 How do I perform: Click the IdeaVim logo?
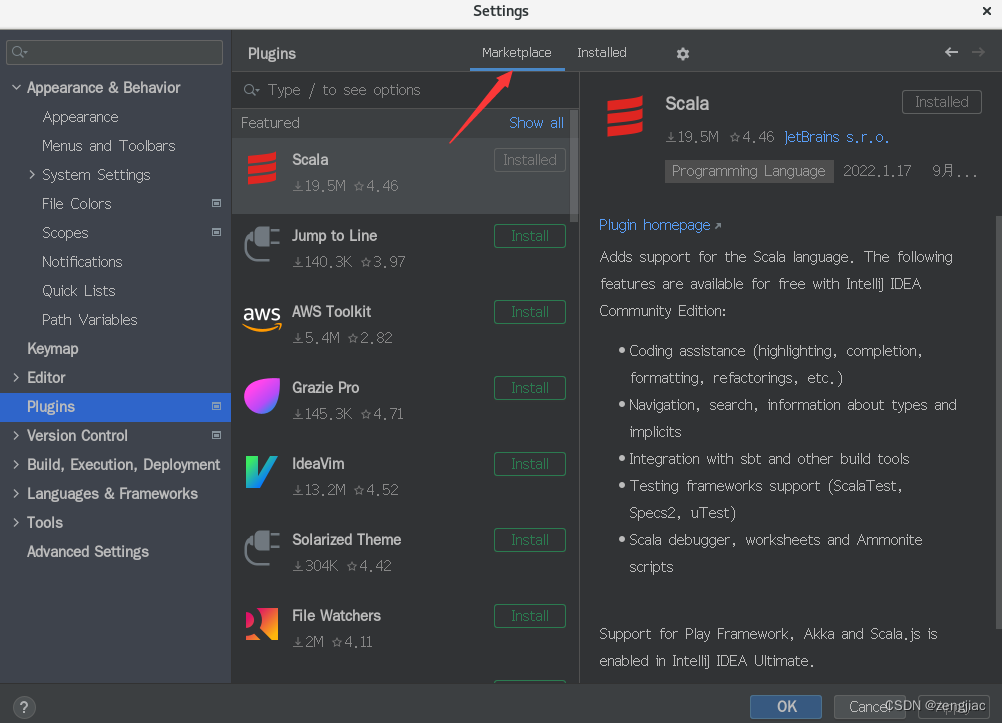pyautogui.click(x=262, y=472)
